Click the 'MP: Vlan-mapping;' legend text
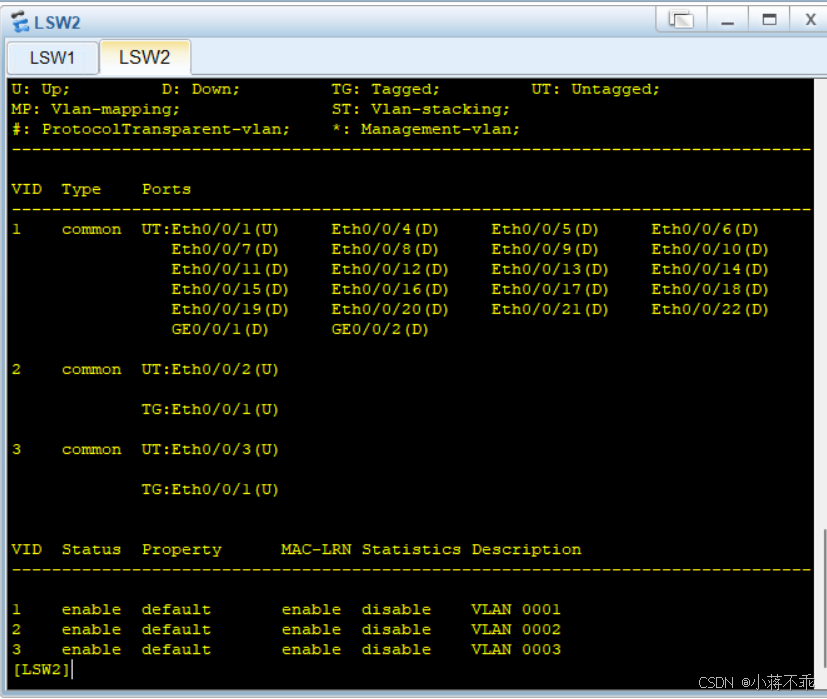The width and height of the screenshot is (827, 699). (x=95, y=109)
